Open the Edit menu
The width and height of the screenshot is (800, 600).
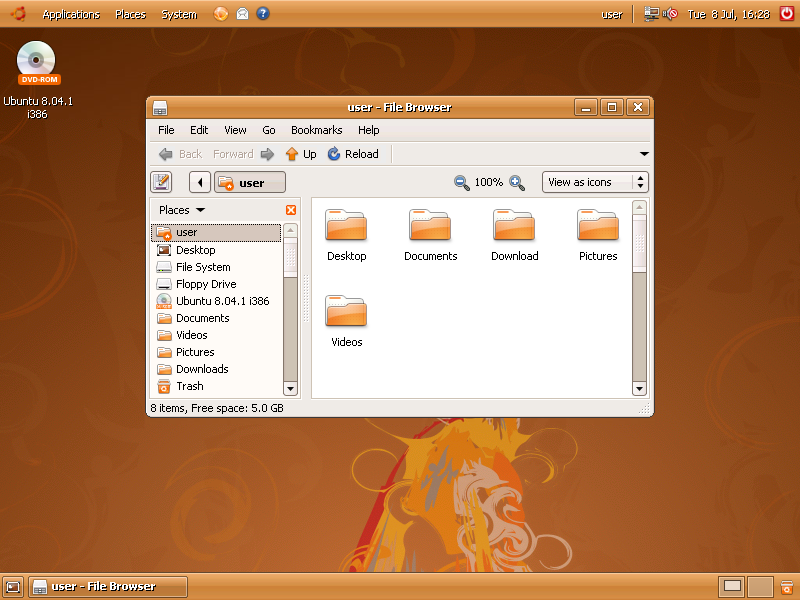[199, 130]
